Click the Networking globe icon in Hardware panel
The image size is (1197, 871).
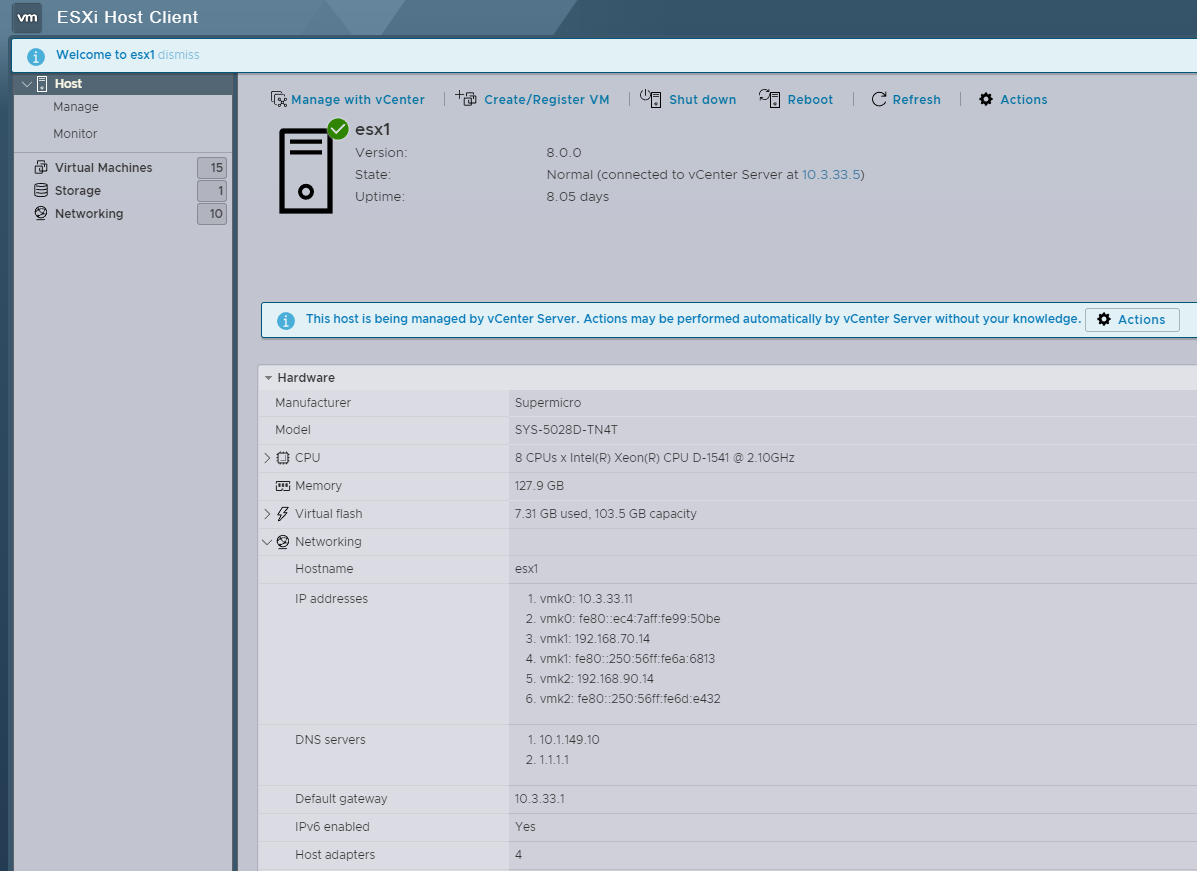coord(283,542)
